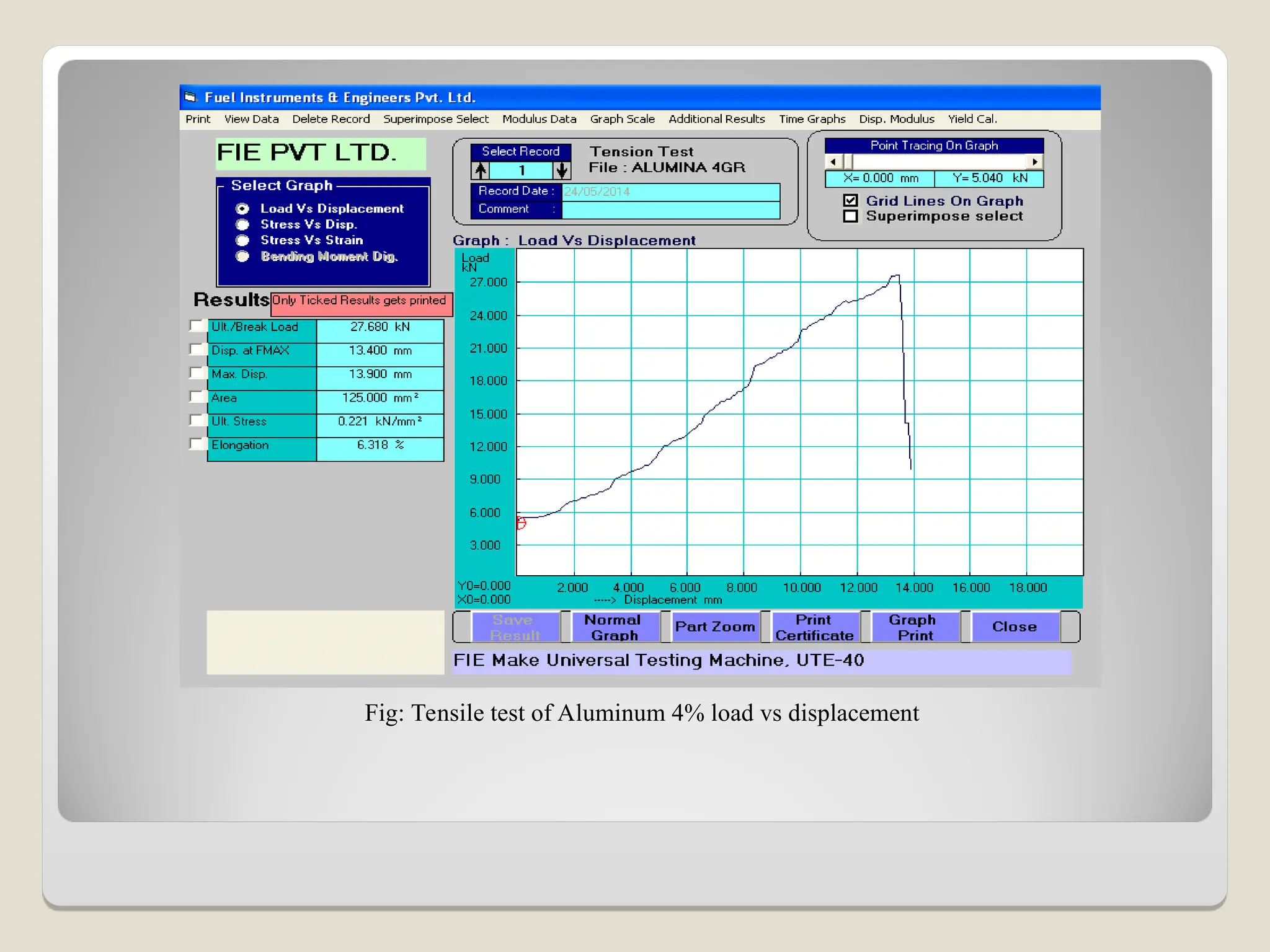Click the empty beige panel under results
The height and width of the screenshot is (952, 1270).
pyautogui.click(x=326, y=642)
